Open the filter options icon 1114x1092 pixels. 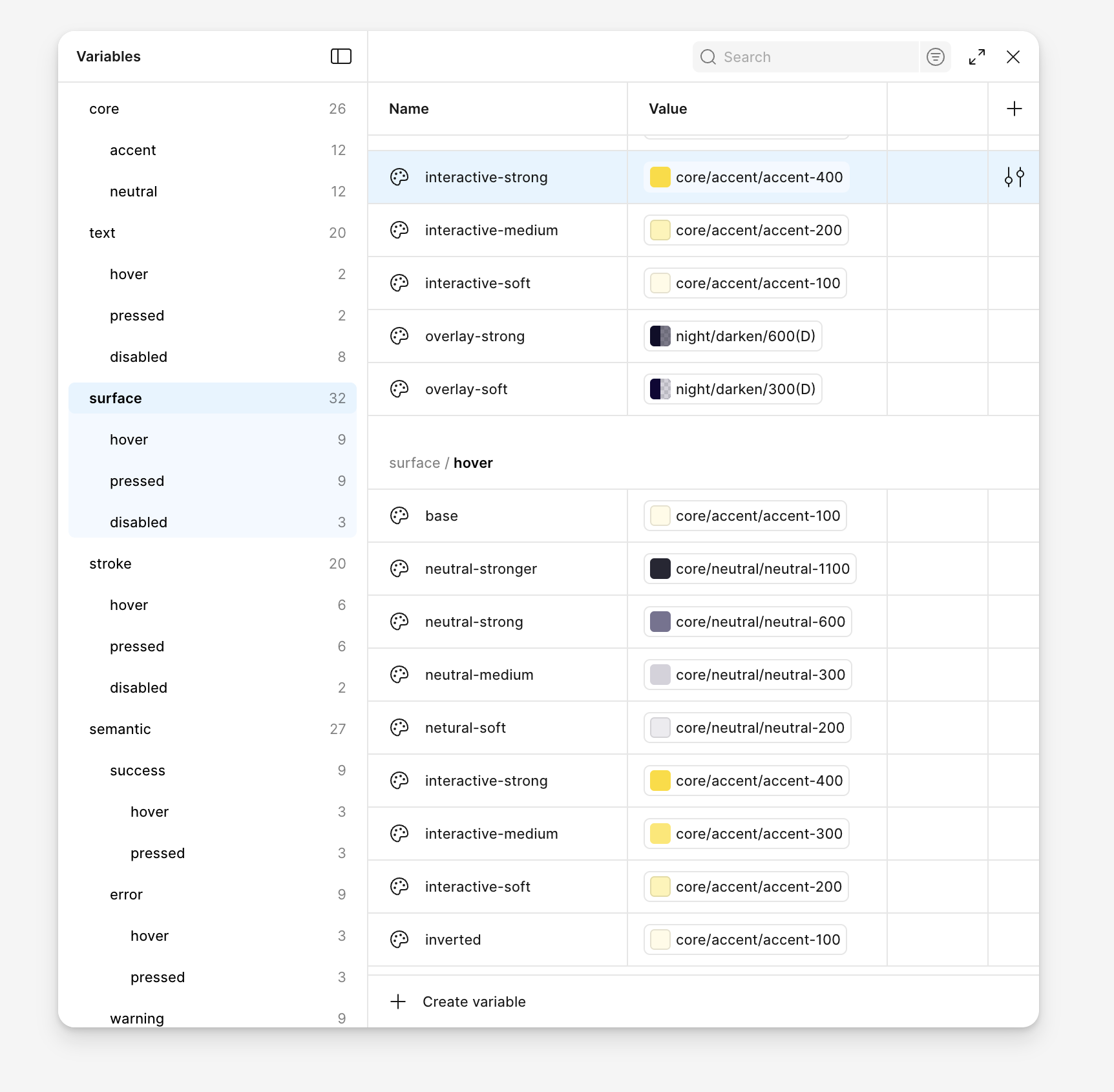[x=935, y=57]
